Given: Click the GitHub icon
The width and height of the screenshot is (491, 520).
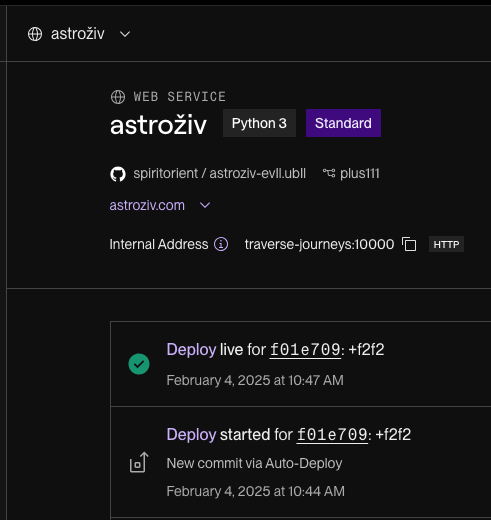Looking at the screenshot, I should coord(118,174).
